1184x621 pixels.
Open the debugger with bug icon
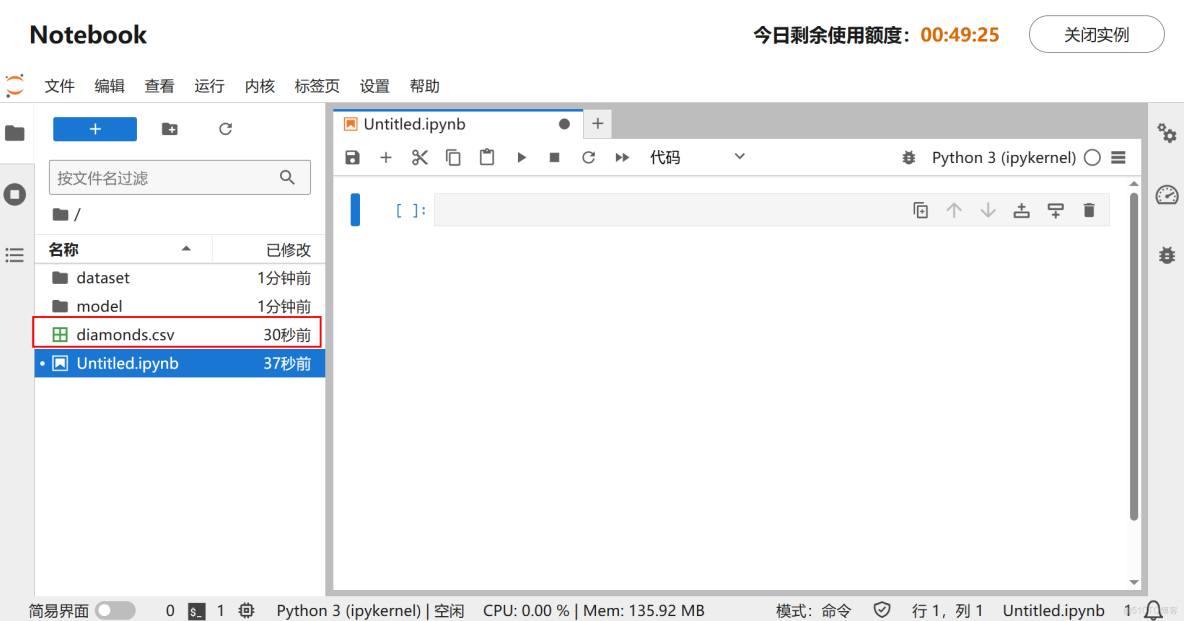[1166, 254]
